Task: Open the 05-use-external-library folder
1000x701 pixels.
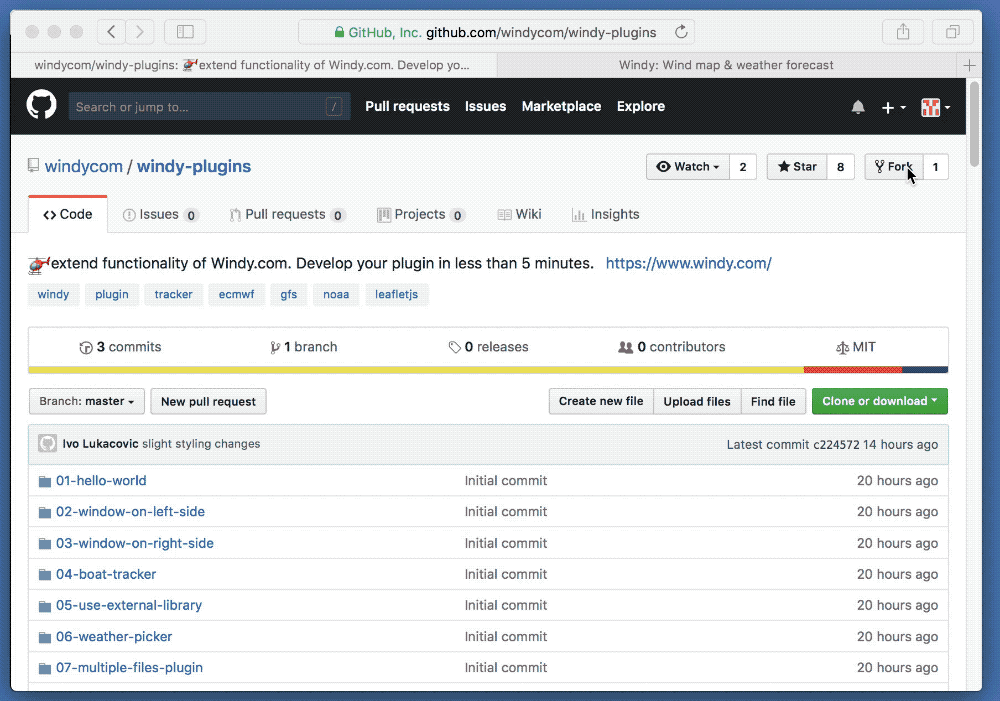Action: point(129,605)
